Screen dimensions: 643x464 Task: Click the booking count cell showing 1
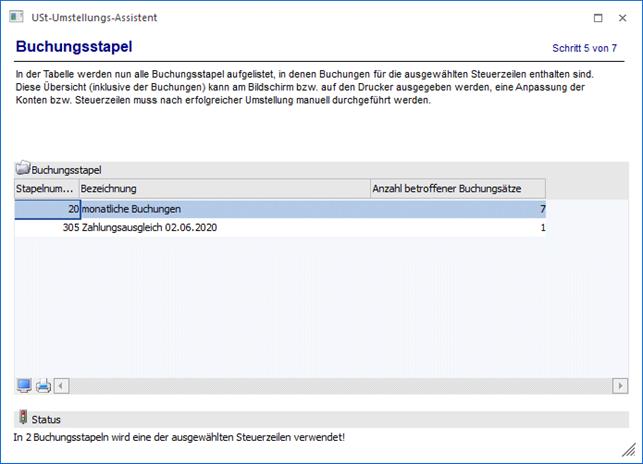coord(457,228)
